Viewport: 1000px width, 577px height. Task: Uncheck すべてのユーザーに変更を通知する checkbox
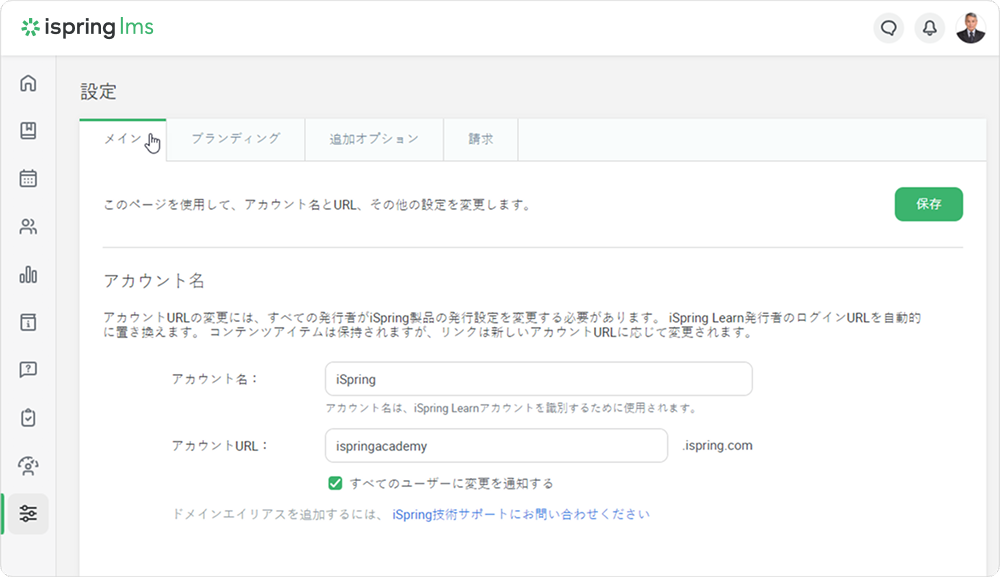coord(336,484)
